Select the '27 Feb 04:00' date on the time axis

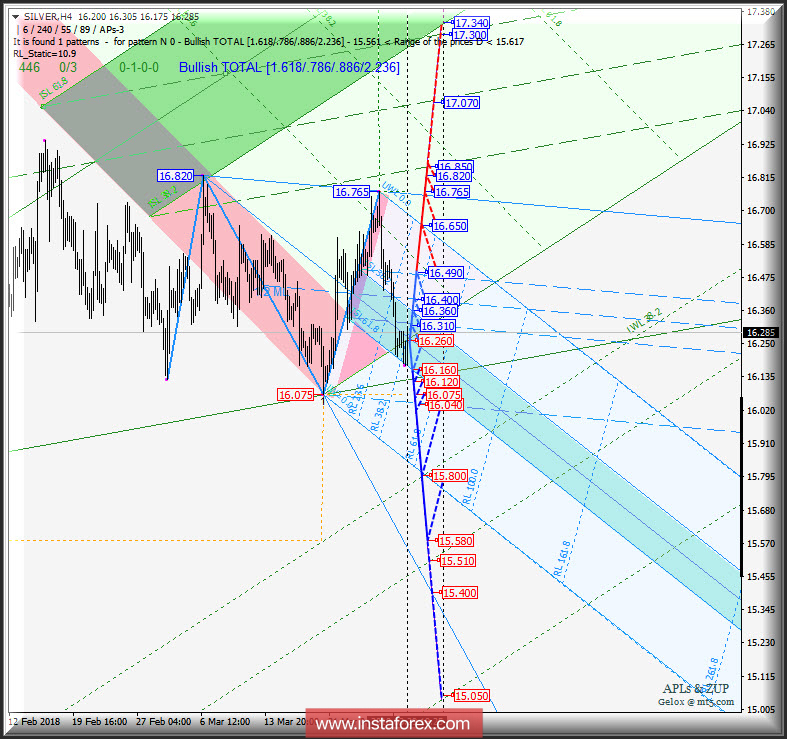[x=164, y=722]
